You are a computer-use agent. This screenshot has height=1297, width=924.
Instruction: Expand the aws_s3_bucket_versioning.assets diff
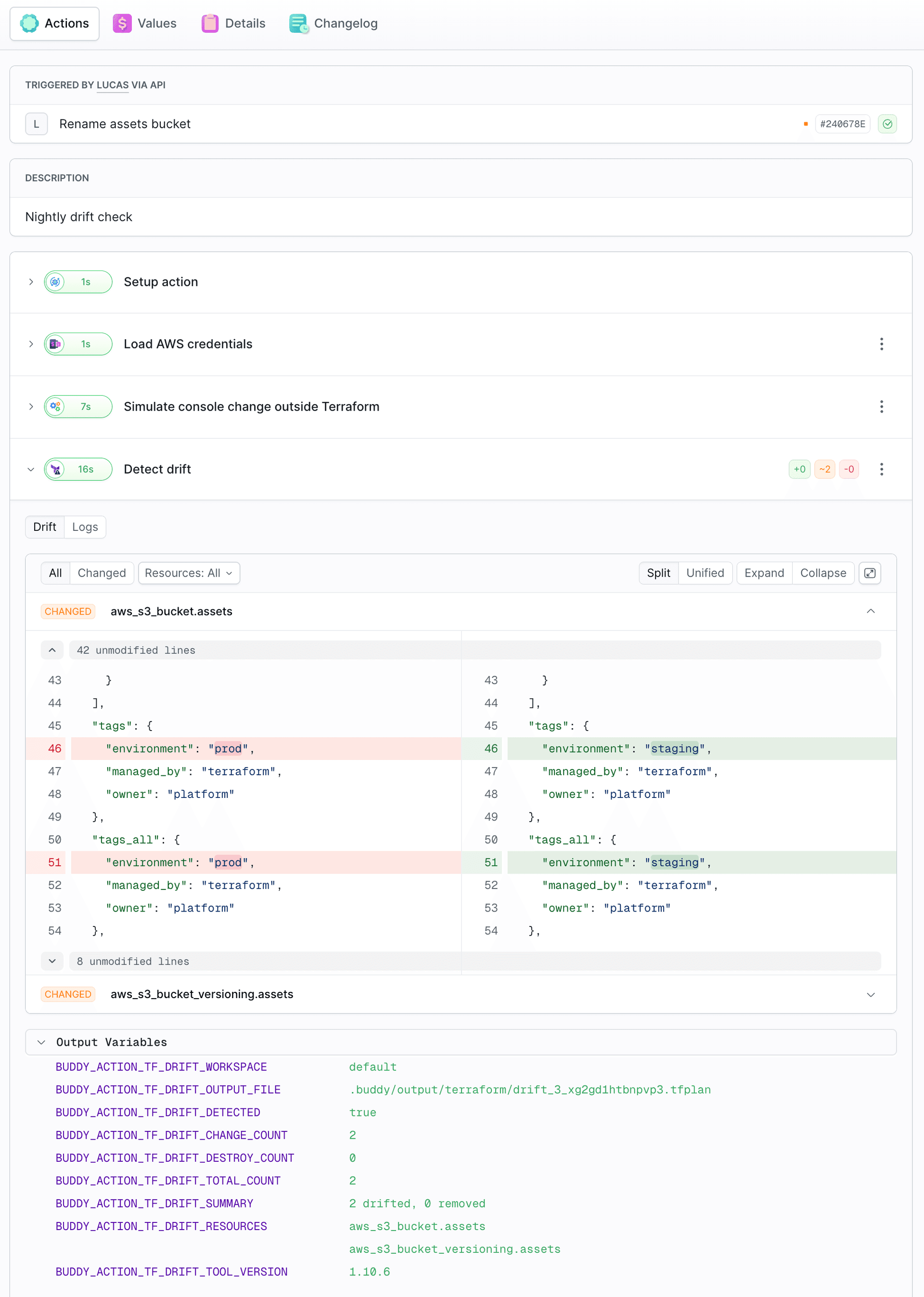tap(871, 994)
